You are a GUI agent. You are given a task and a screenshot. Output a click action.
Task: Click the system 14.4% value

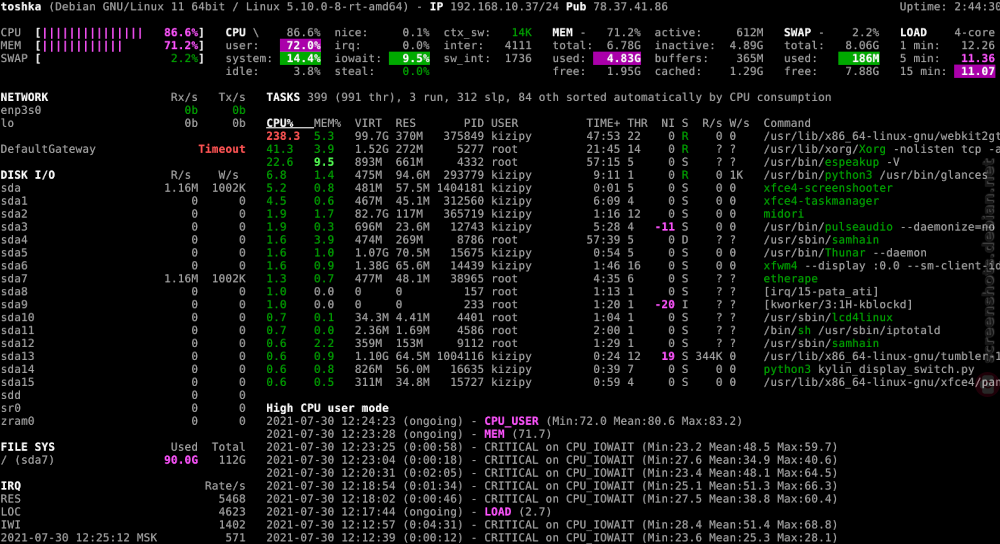(300, 58)
